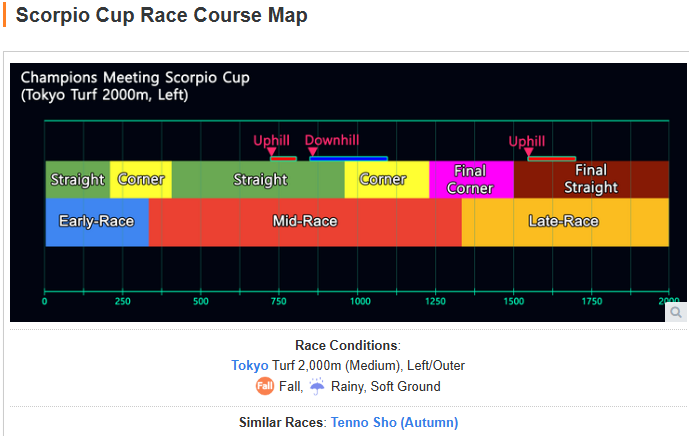Viewport: 689px width, 436px height.
Task: Click the second green Straight block
Action: tap(258, 179)
